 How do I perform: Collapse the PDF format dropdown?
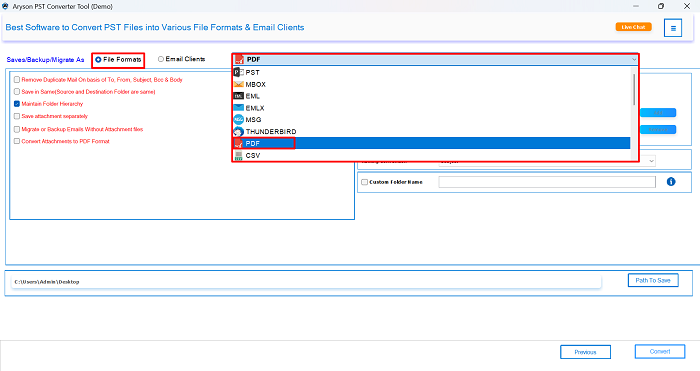point(634,59)
